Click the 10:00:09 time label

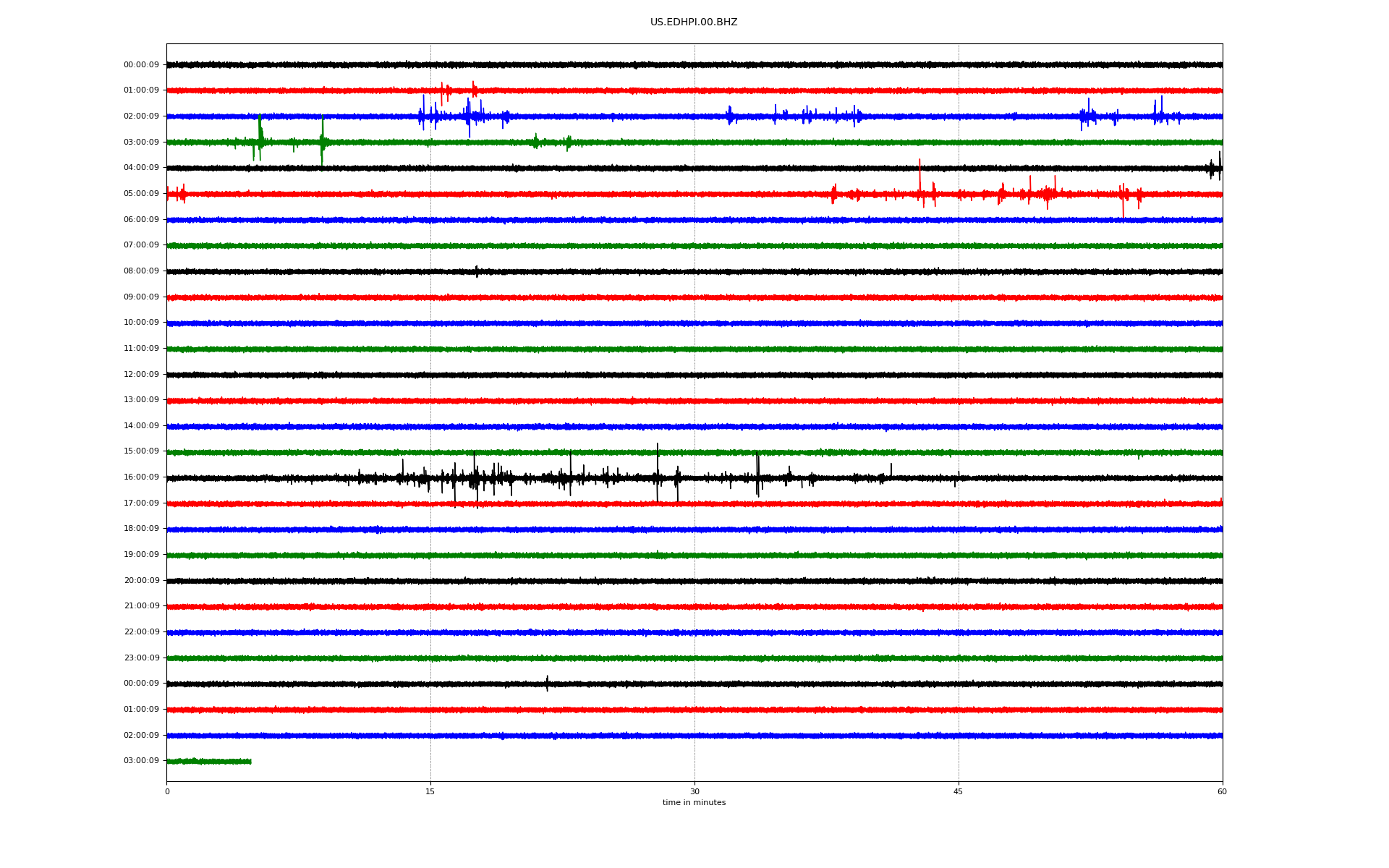click(141, 323)
